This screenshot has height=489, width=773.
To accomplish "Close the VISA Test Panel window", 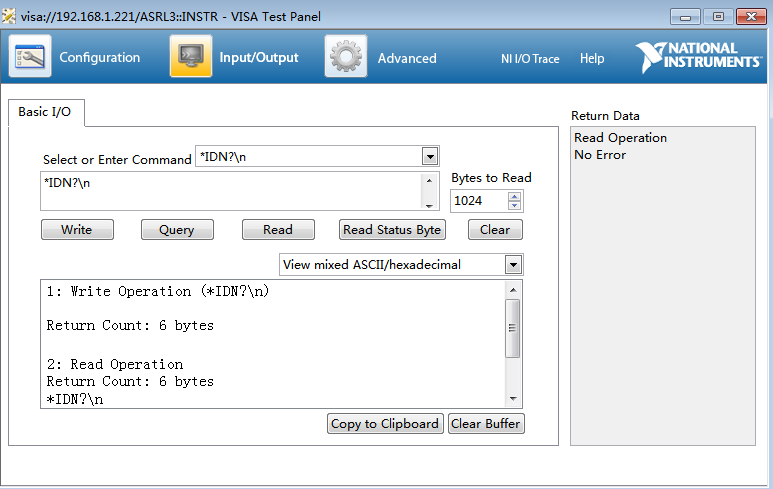I will [751, 17].
